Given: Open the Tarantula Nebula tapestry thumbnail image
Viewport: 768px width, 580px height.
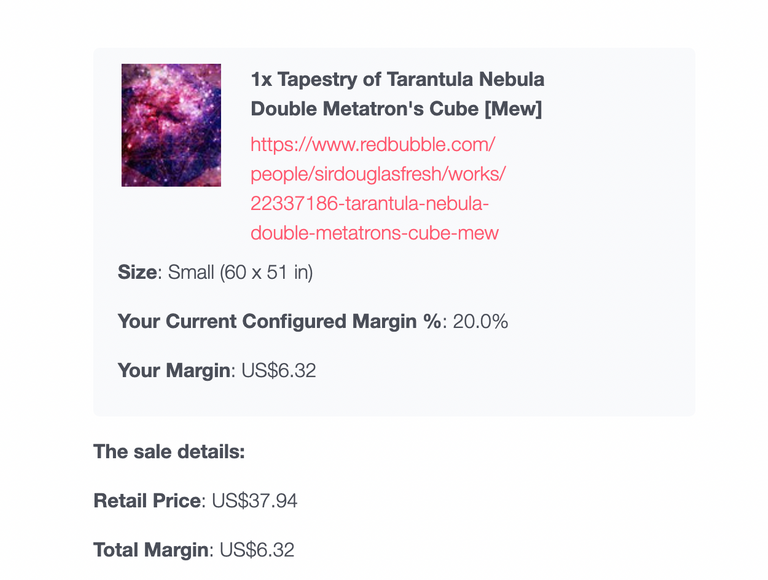Looking at the screenshot, I should click(x=171, y=125).
